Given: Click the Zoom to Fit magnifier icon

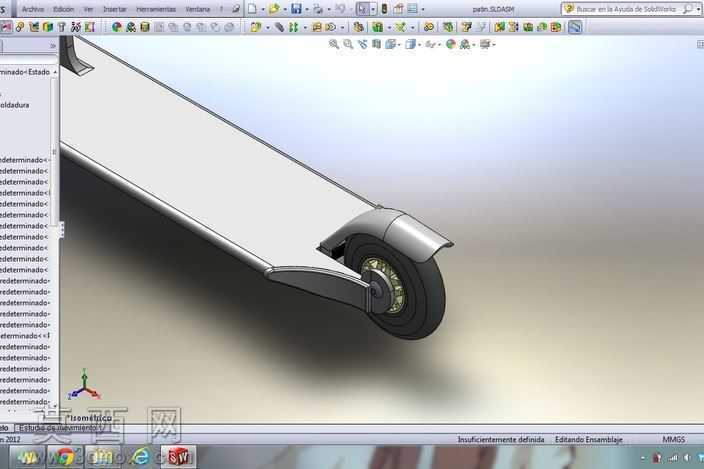Looking at the screenshot, I should [x=334, y=44].
